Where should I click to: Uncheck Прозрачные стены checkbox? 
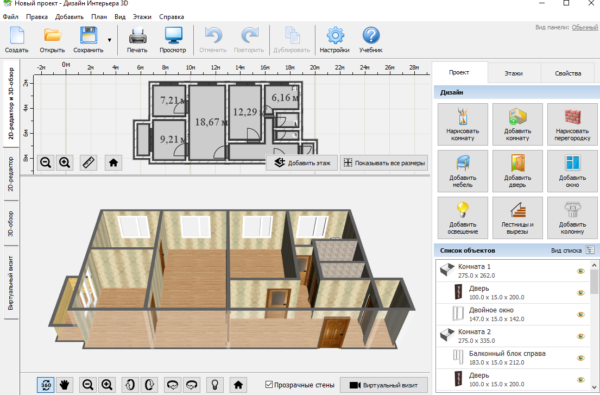tap(269, 384)
